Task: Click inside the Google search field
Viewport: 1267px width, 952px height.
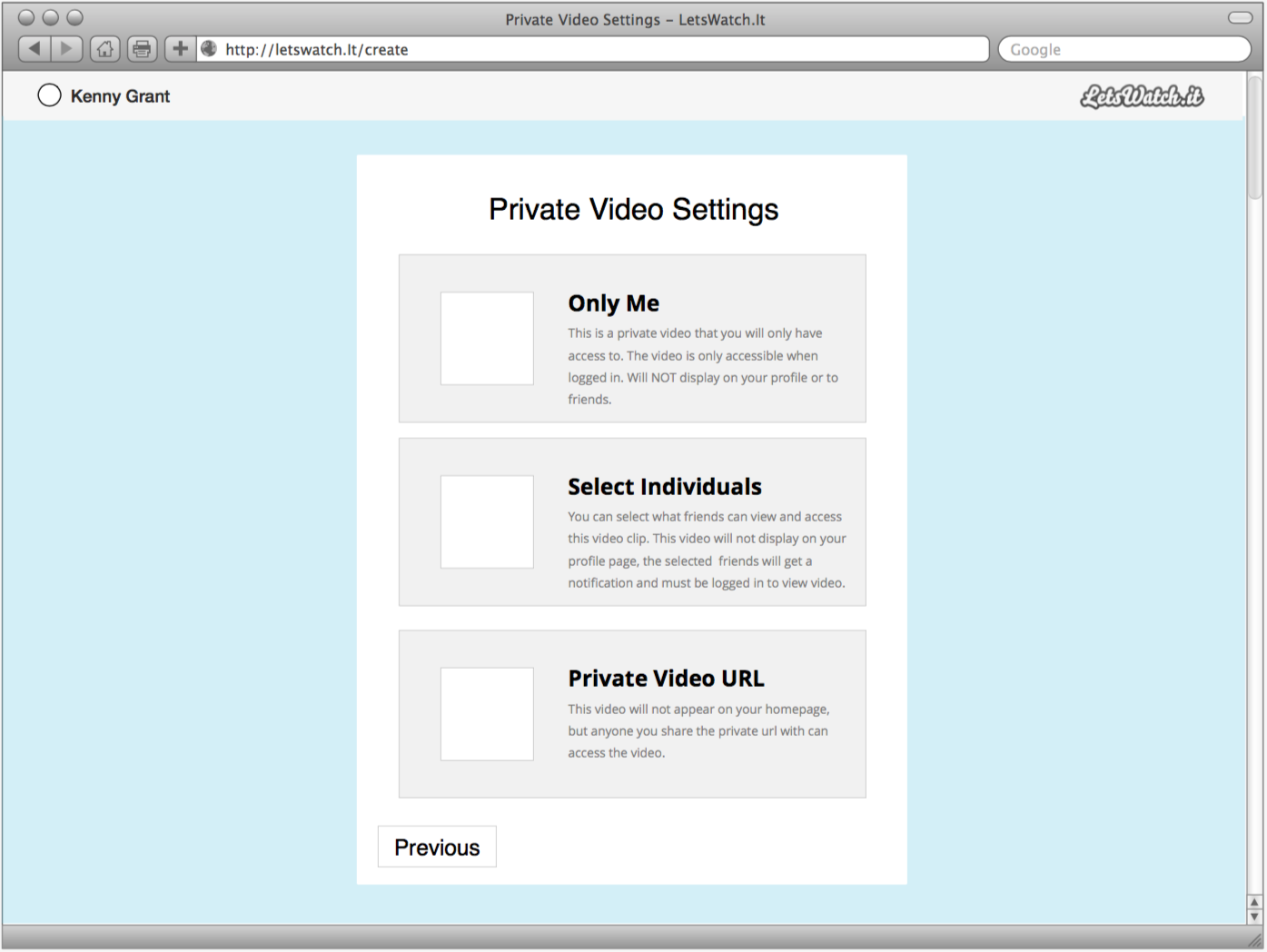Action: click(1123, 49)
